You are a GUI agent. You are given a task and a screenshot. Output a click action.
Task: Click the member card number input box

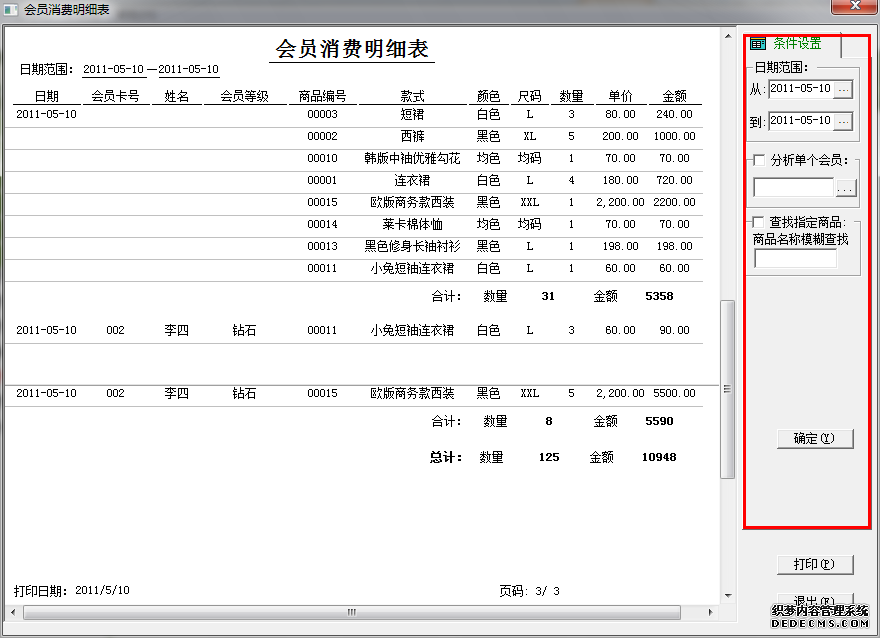(793, 186)
